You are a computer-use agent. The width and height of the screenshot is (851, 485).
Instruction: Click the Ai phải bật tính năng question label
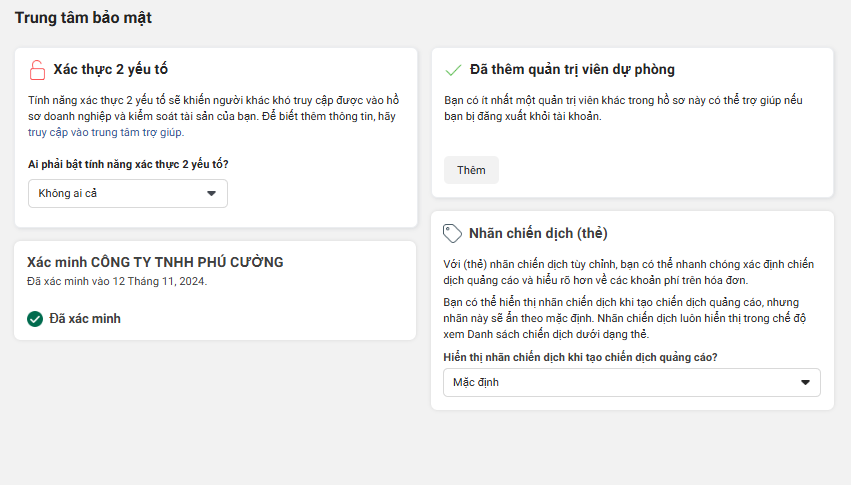click(x=135, y=164)
